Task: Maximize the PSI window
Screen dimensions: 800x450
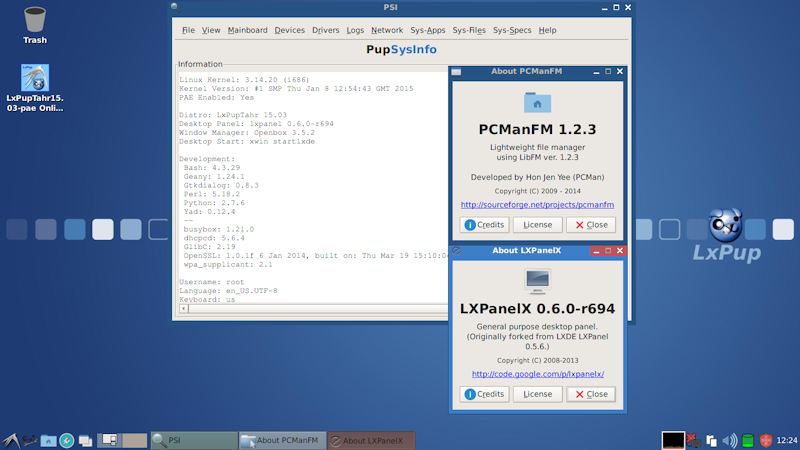Action: [616, 7]
